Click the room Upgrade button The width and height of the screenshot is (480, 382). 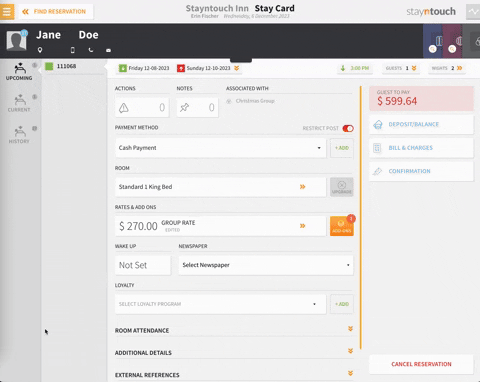pyautogui.click(x=342, y=187)
